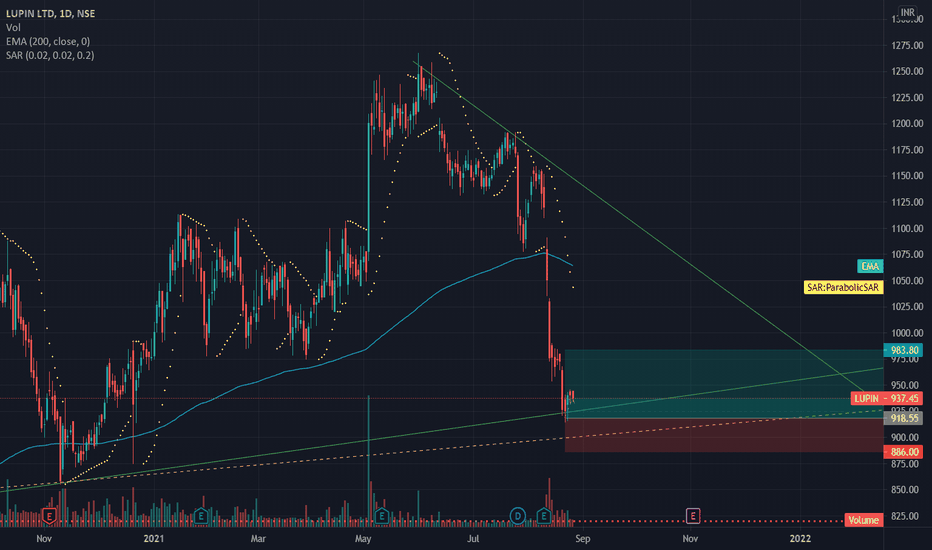The height and width of the screenshot is (550, 932).
Task: Open the earnings E marker near November
Action: [x=49, y=516]
